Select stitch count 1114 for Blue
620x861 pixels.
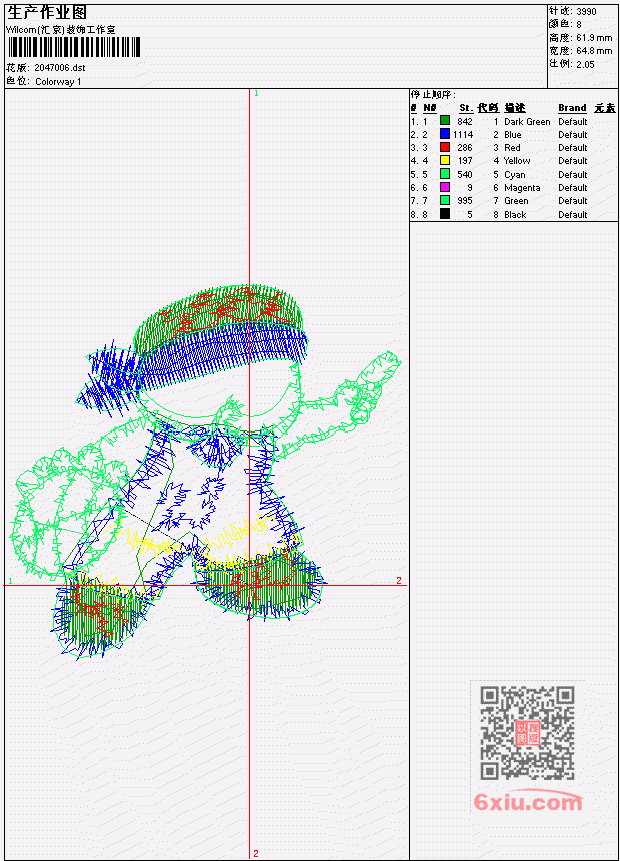(x=463, y=135)
